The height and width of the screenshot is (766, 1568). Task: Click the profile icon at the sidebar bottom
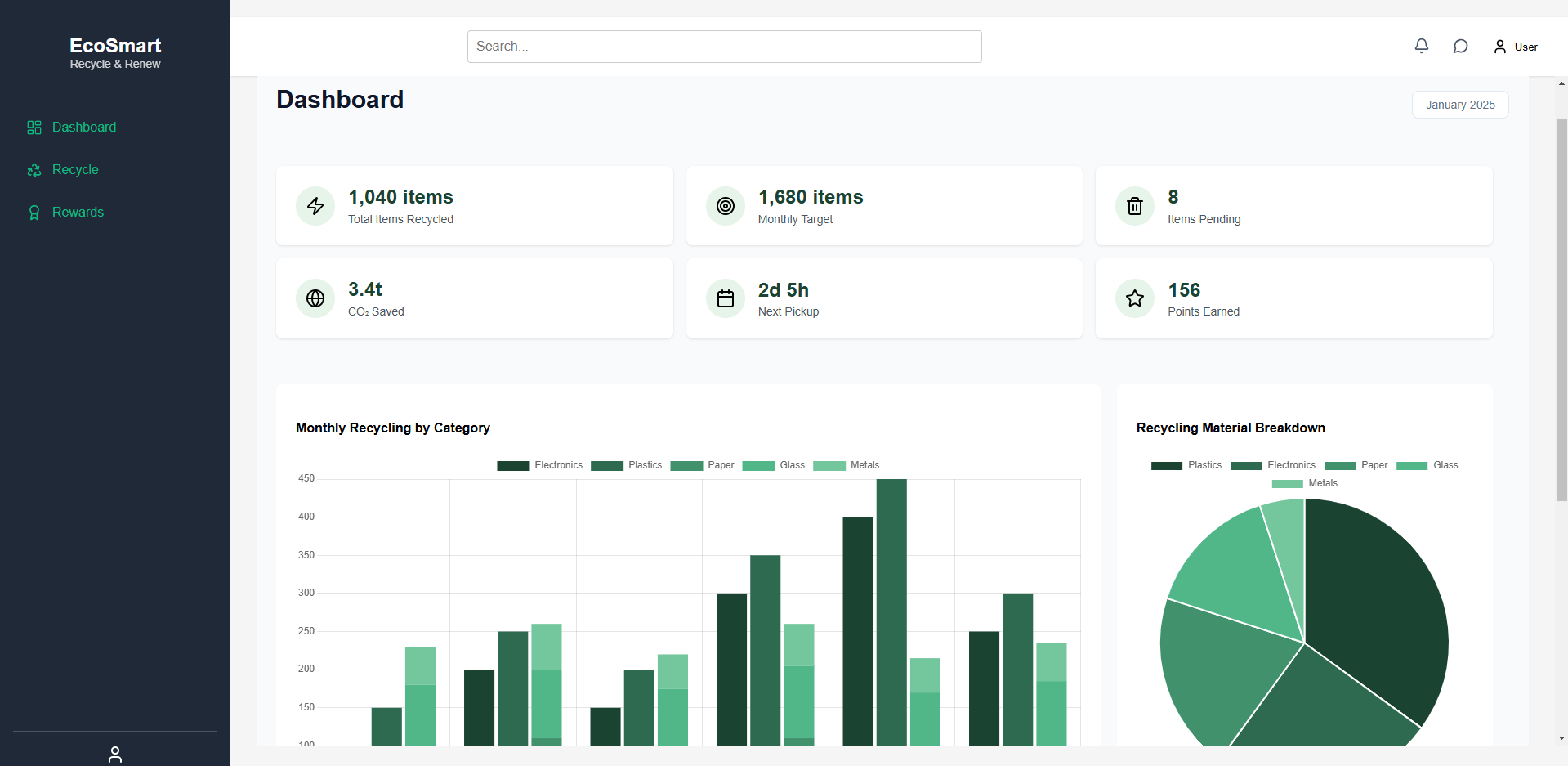(x=115, y=754)
